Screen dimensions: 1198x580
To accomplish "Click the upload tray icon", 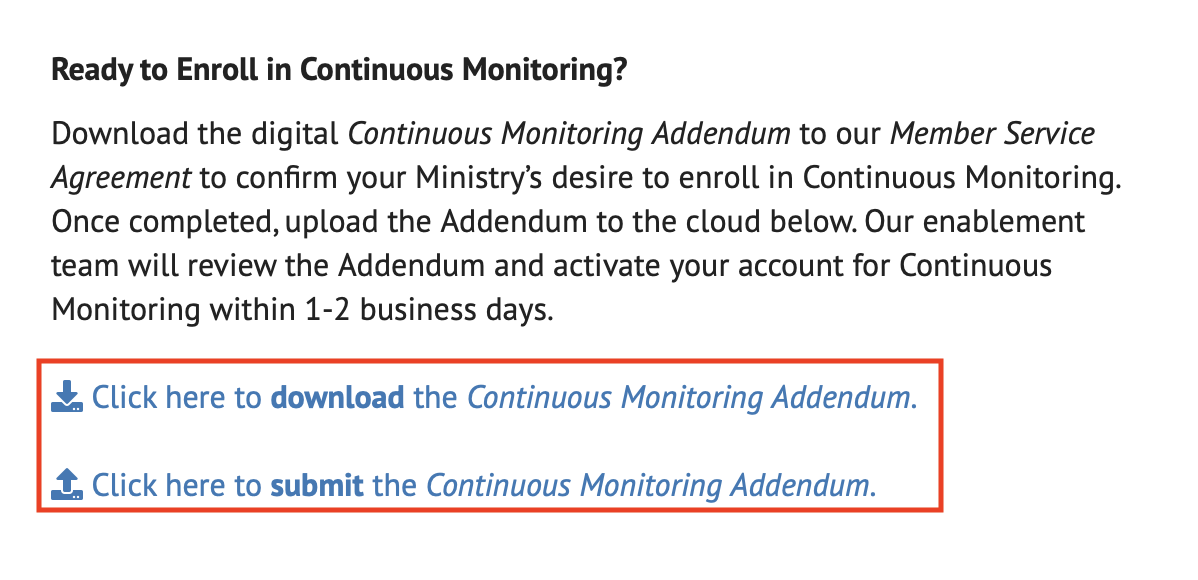I will pyautogui.click(x=67, y=486).
